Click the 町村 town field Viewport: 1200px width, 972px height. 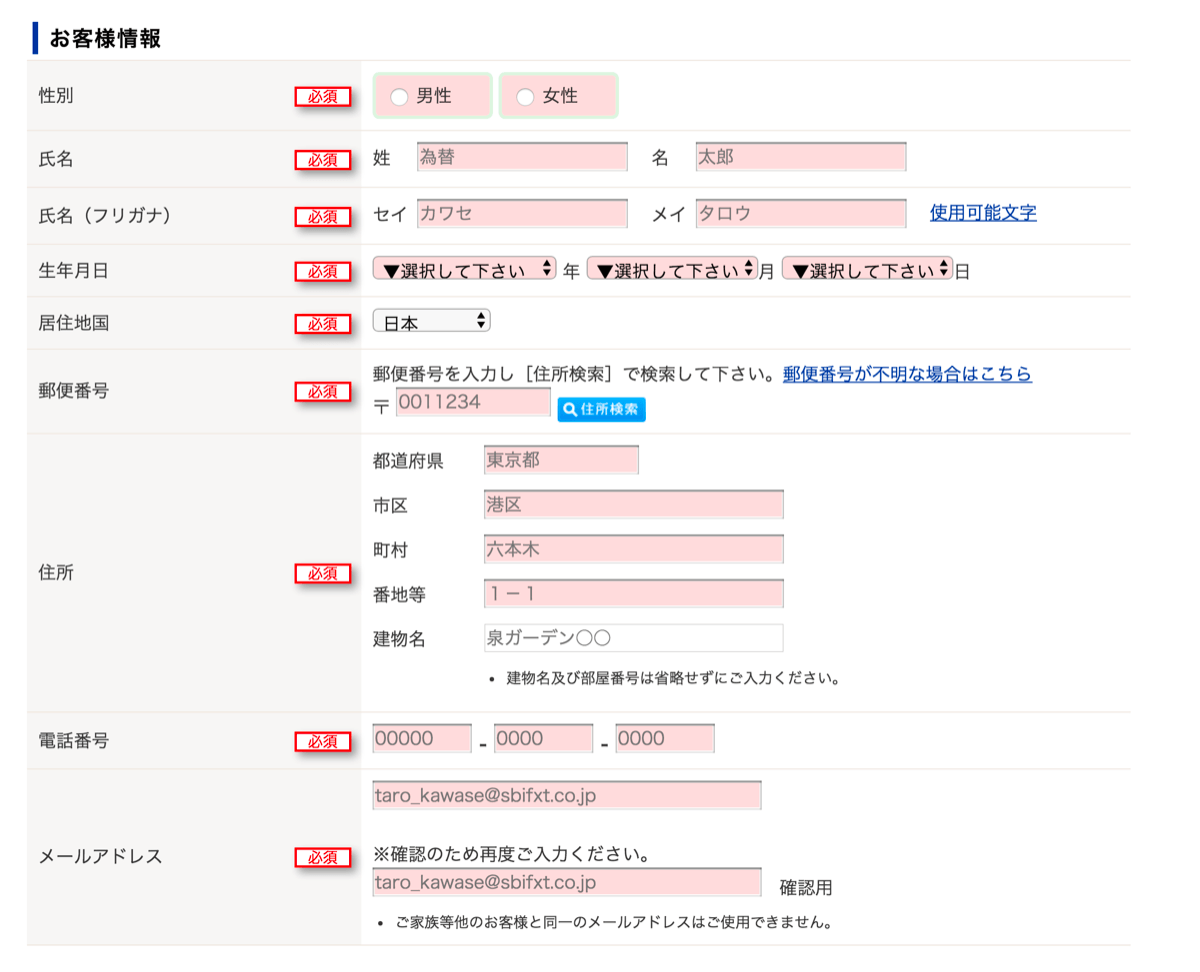633,549
